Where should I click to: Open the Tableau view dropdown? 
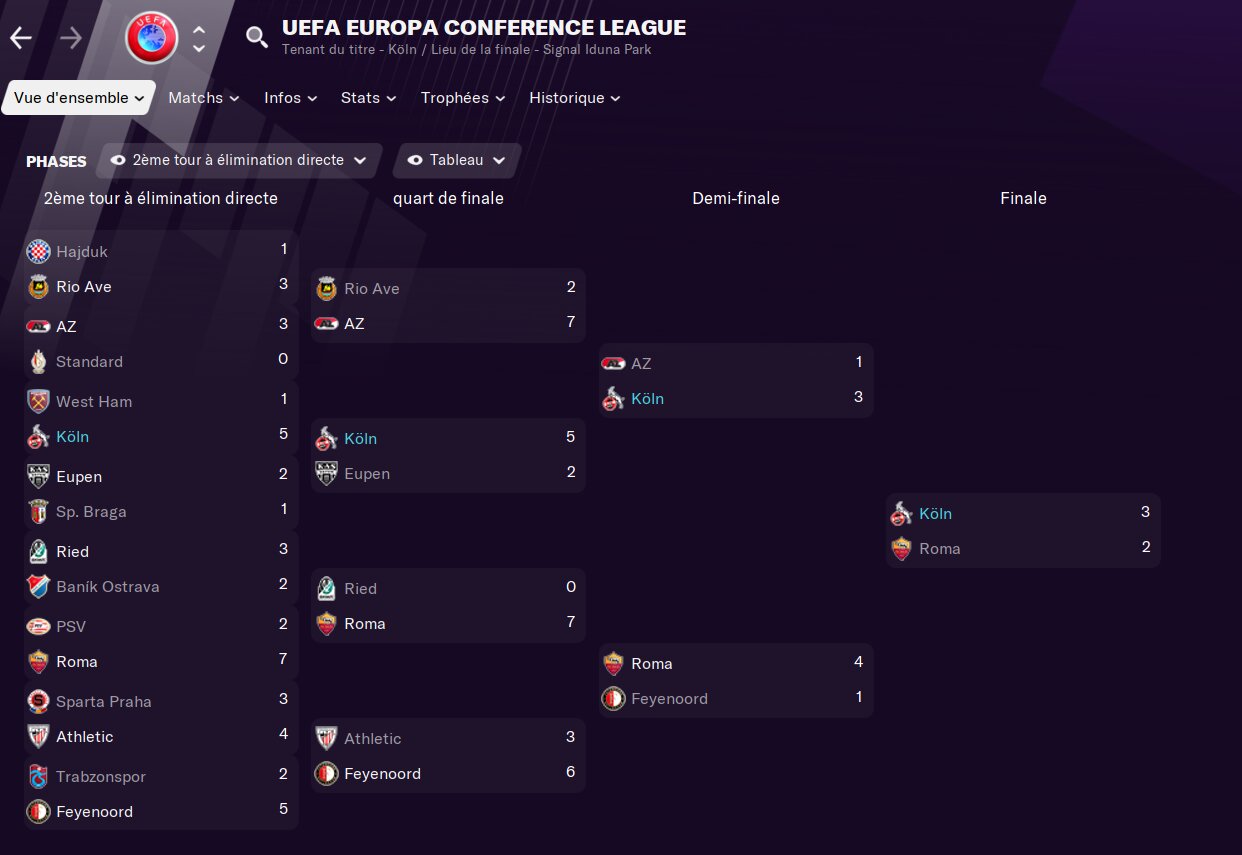pos(457,160)
